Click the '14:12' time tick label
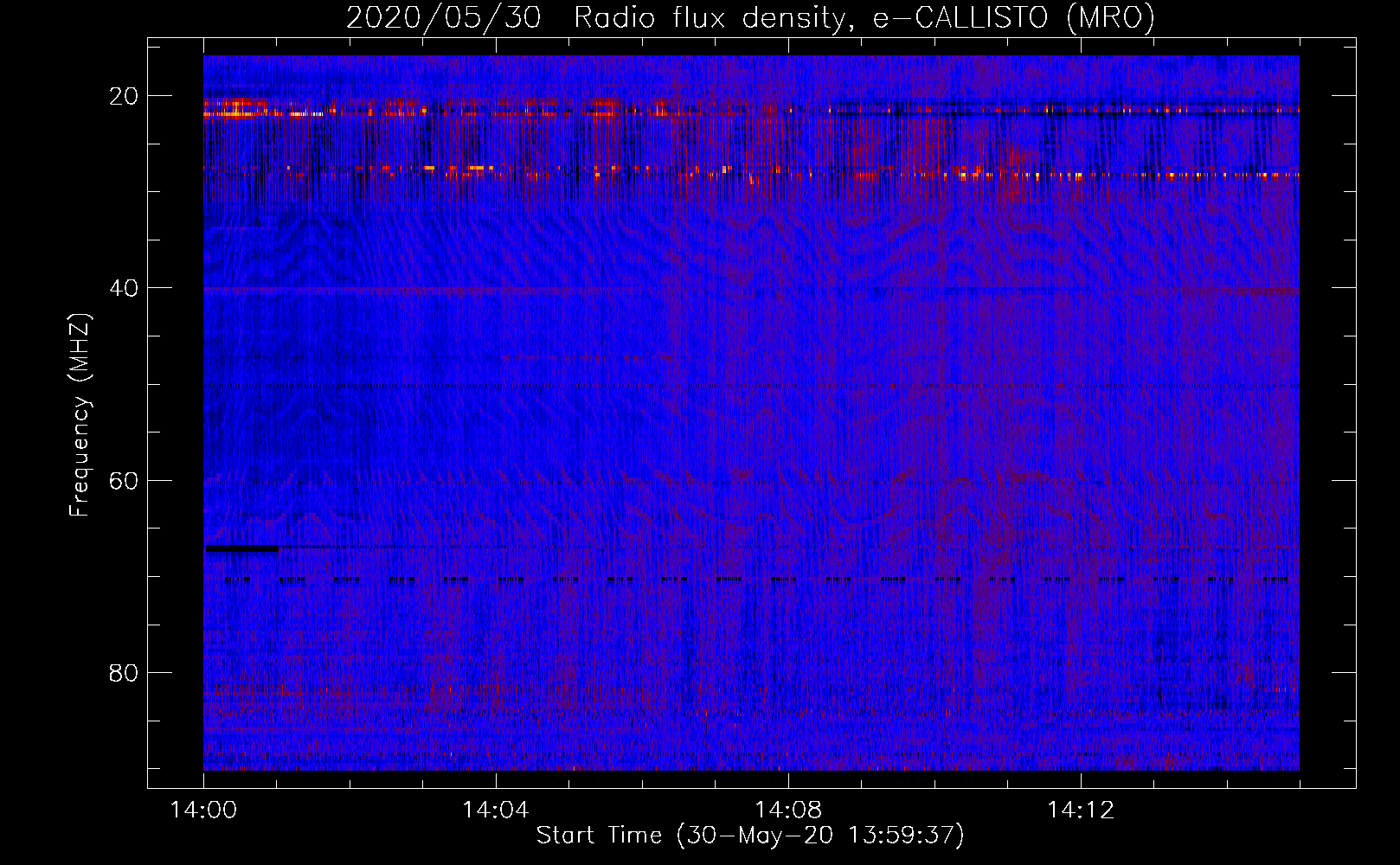This screenshot has height=865, width=1400. pos(1081,810)
